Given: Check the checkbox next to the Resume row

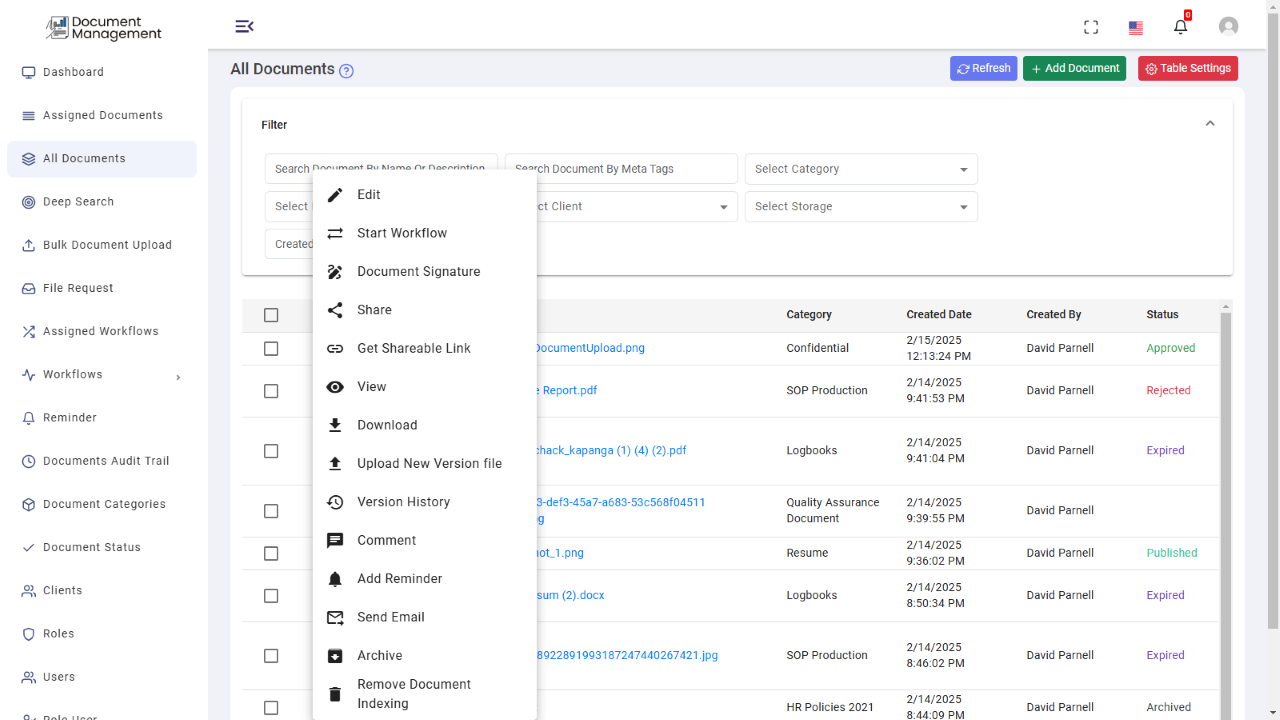Looking at the screenshot, I should pos(271,553).
